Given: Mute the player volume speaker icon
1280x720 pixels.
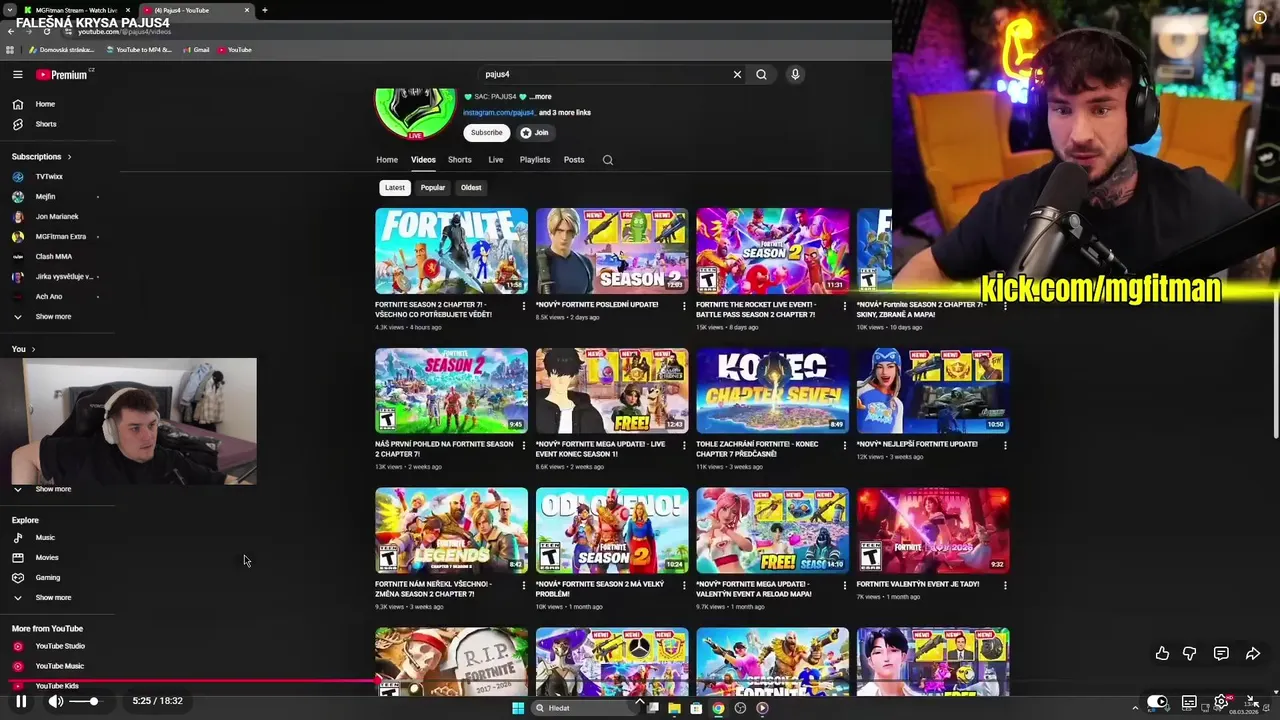Looking at the screenshot, I should [x=55, y=701].
